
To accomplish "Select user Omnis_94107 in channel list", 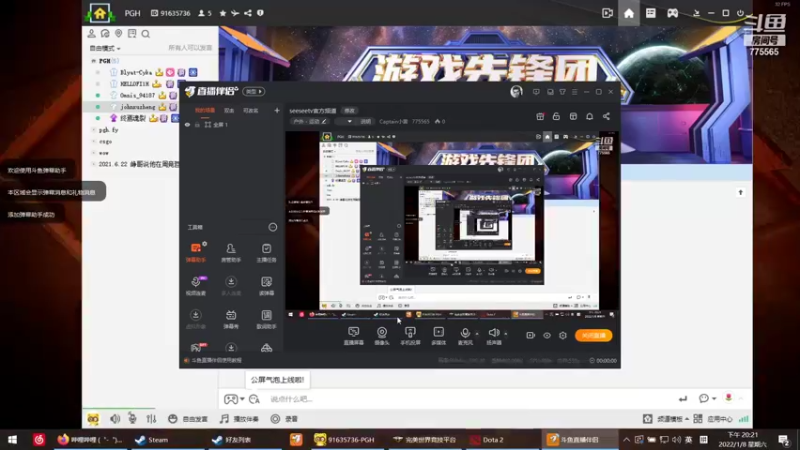I will coord(137,95).
